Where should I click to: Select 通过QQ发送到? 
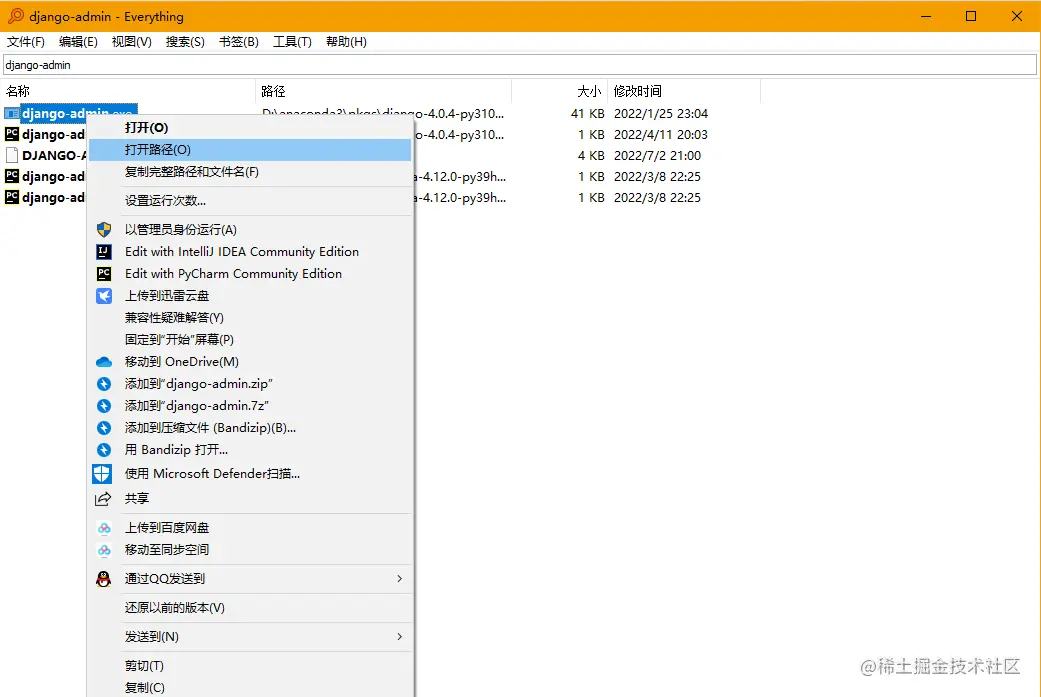[250, 579]
